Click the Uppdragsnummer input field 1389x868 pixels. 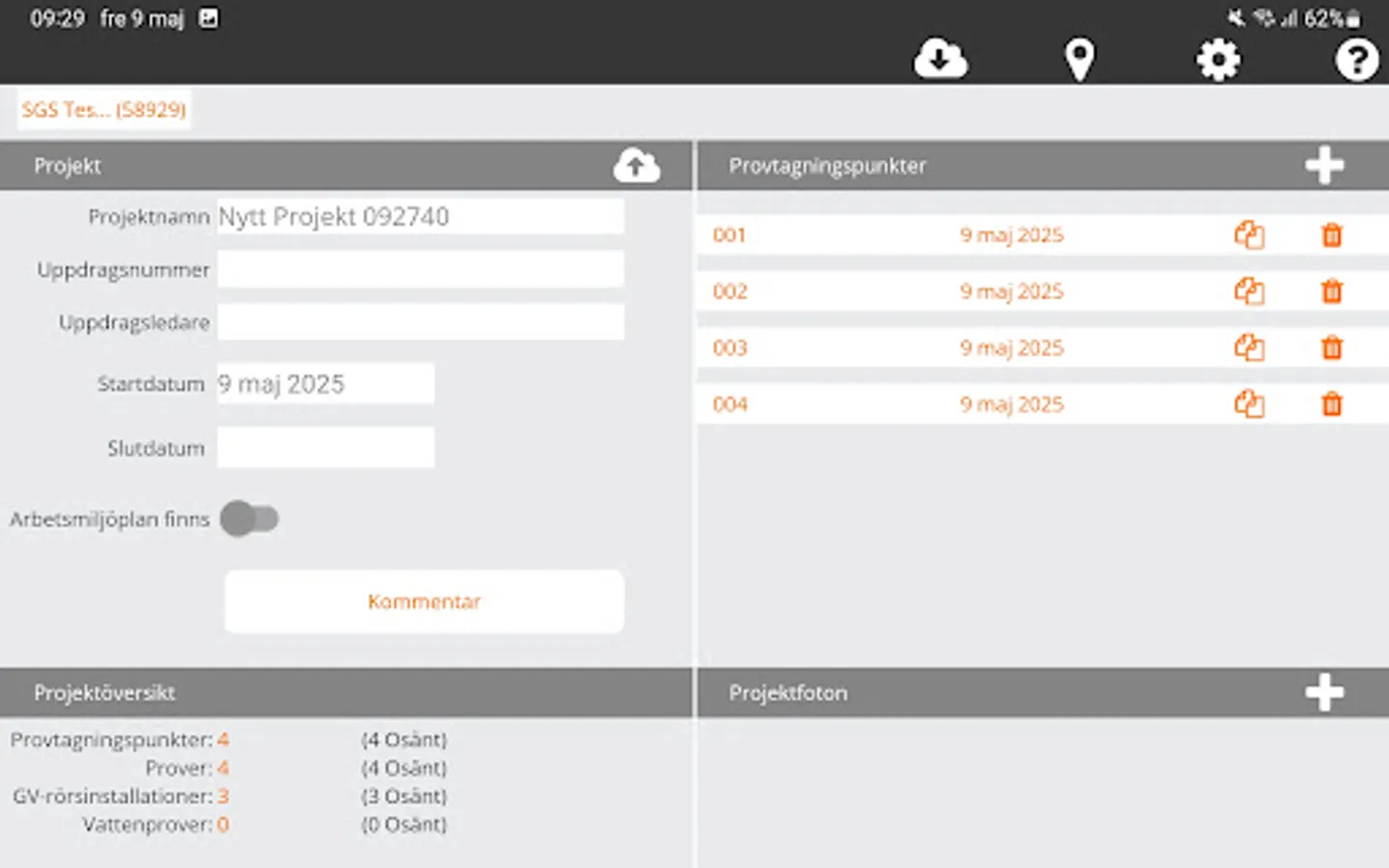[421, 269]
